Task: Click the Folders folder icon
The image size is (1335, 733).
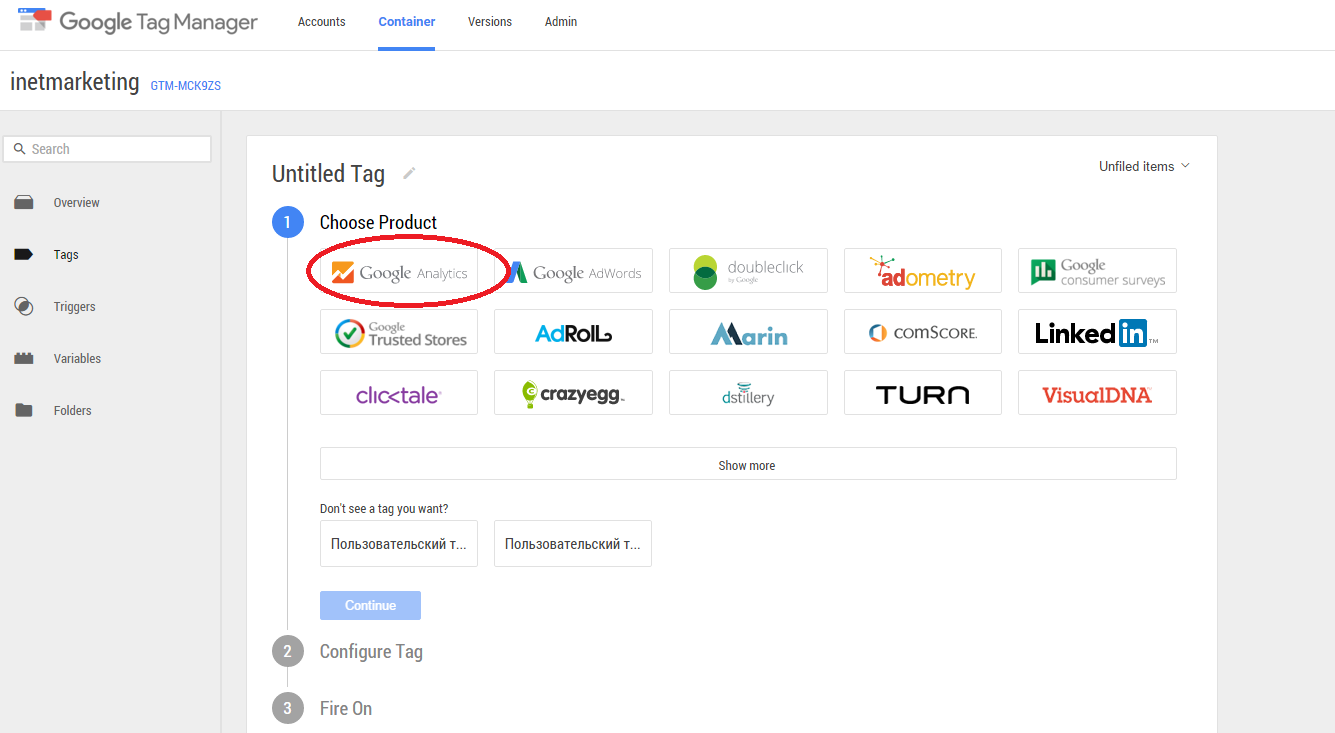Action: [x=24, y=410]
